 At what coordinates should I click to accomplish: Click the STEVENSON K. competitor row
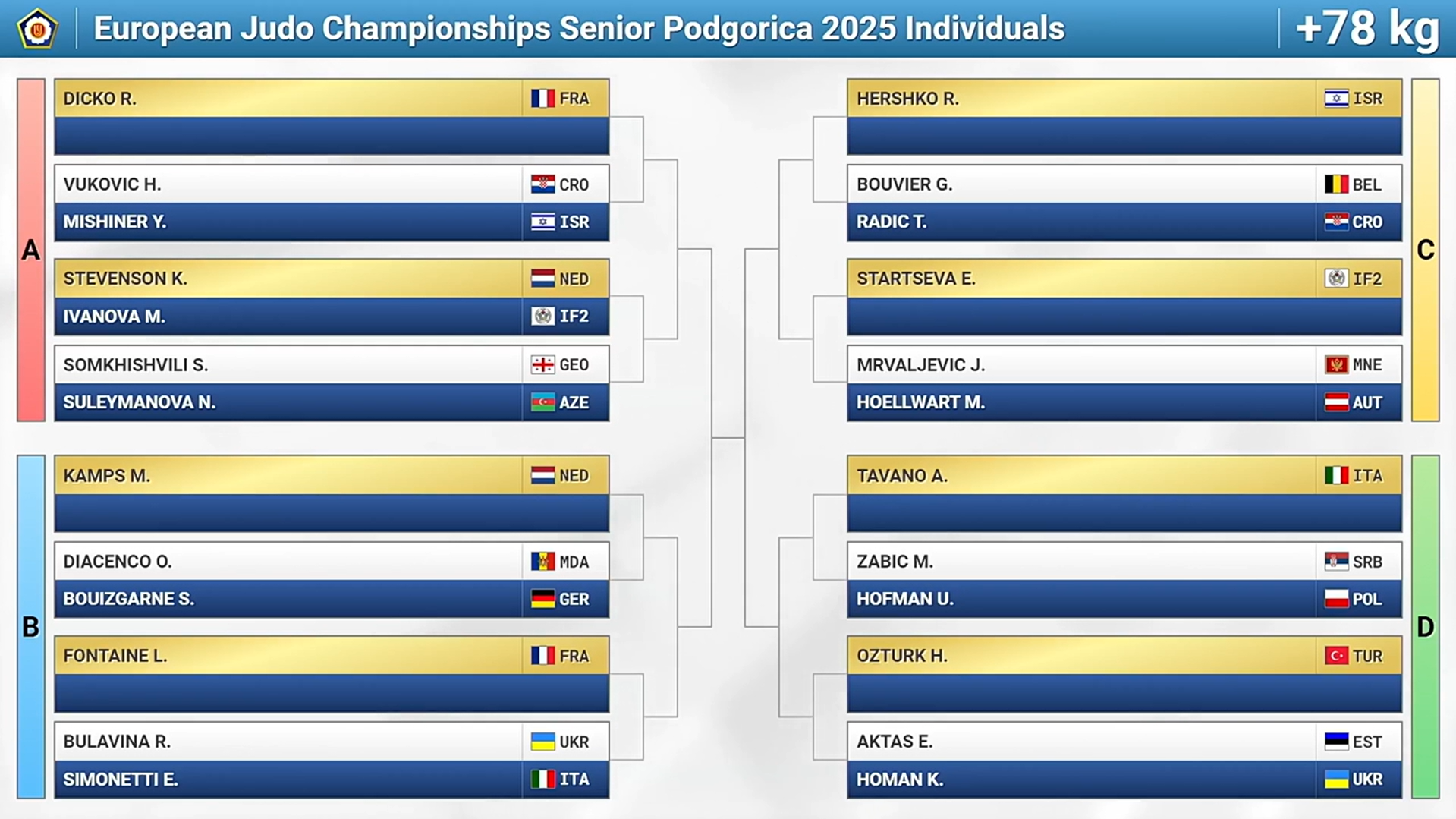332,279
